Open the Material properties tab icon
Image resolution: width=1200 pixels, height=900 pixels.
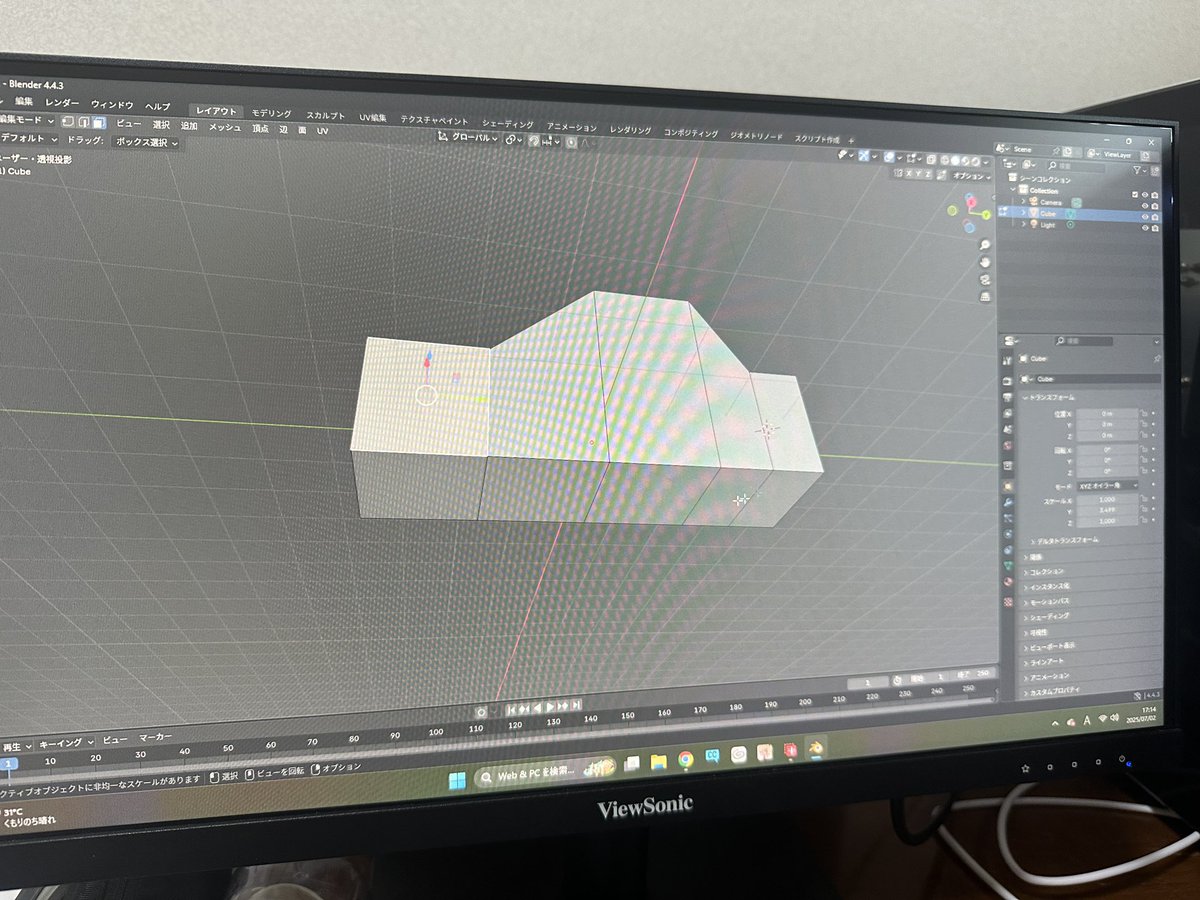pos(1007,581)
